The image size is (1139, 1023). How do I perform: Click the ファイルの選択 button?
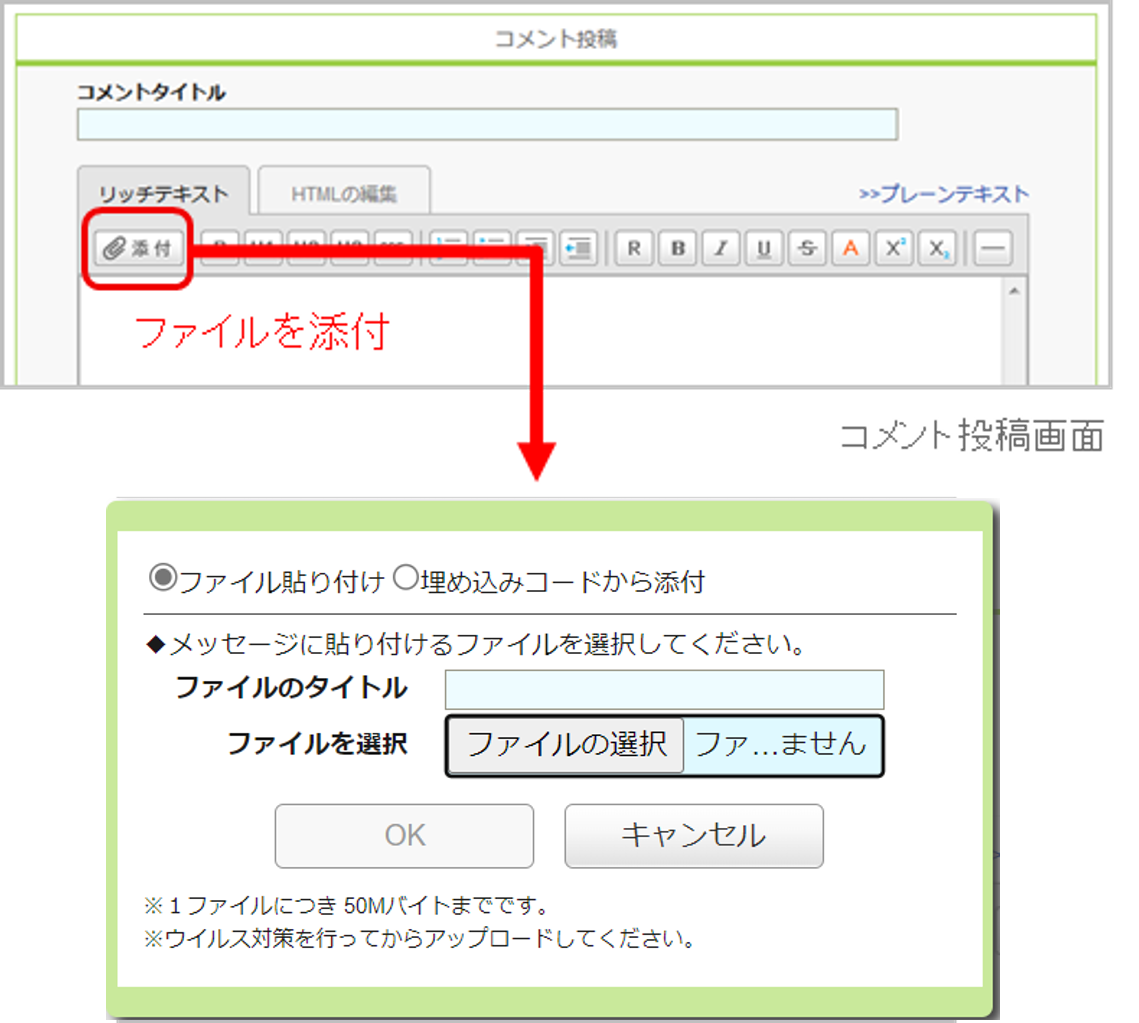coord(567,745)
